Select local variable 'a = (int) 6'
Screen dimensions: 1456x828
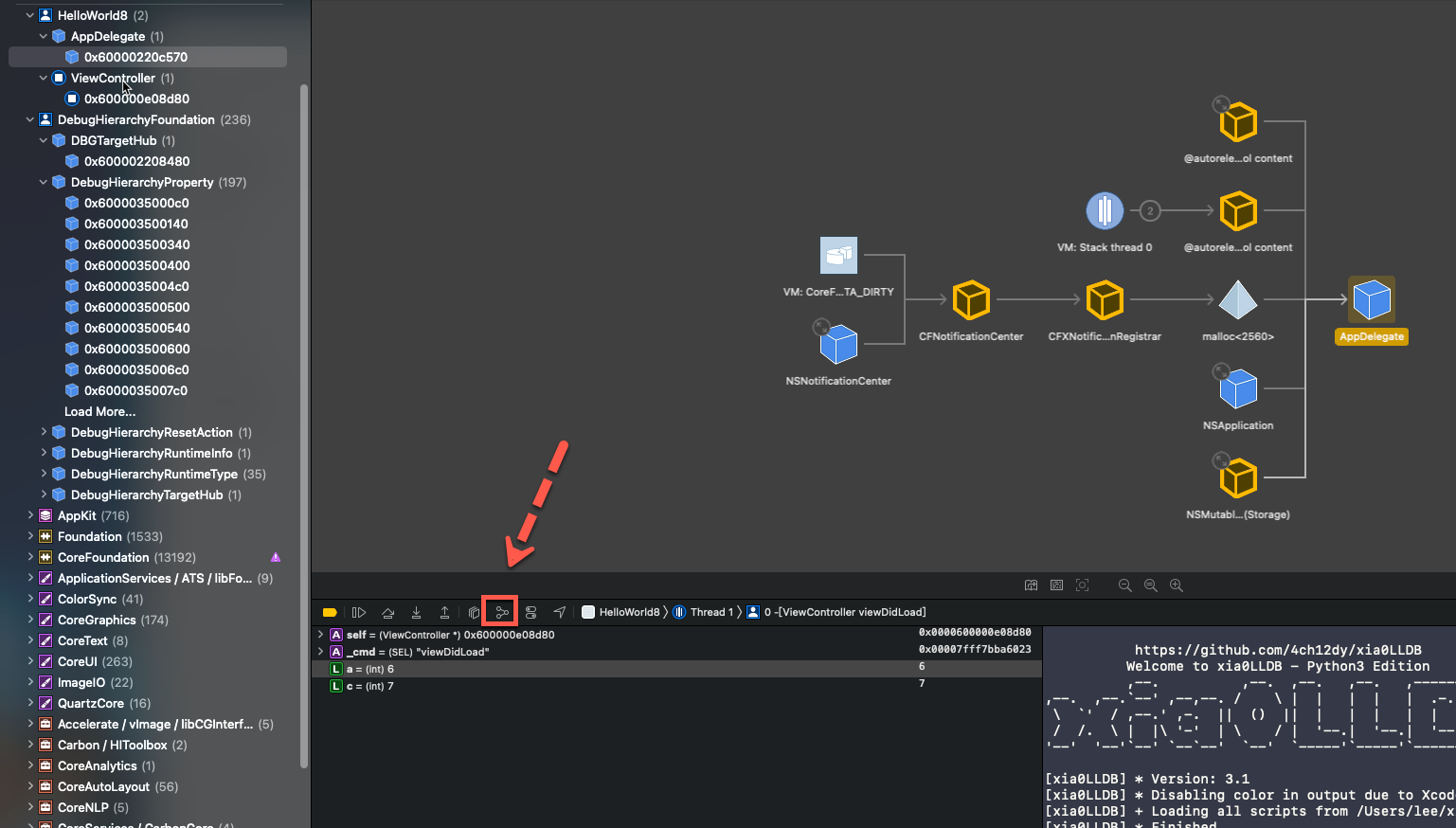pyautogui.click(x=677, y=669)
